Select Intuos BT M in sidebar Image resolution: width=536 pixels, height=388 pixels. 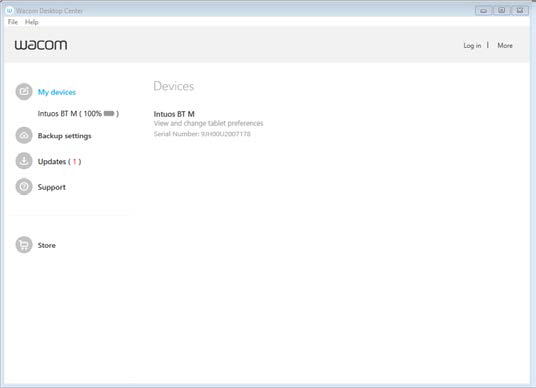coord(78,113)
